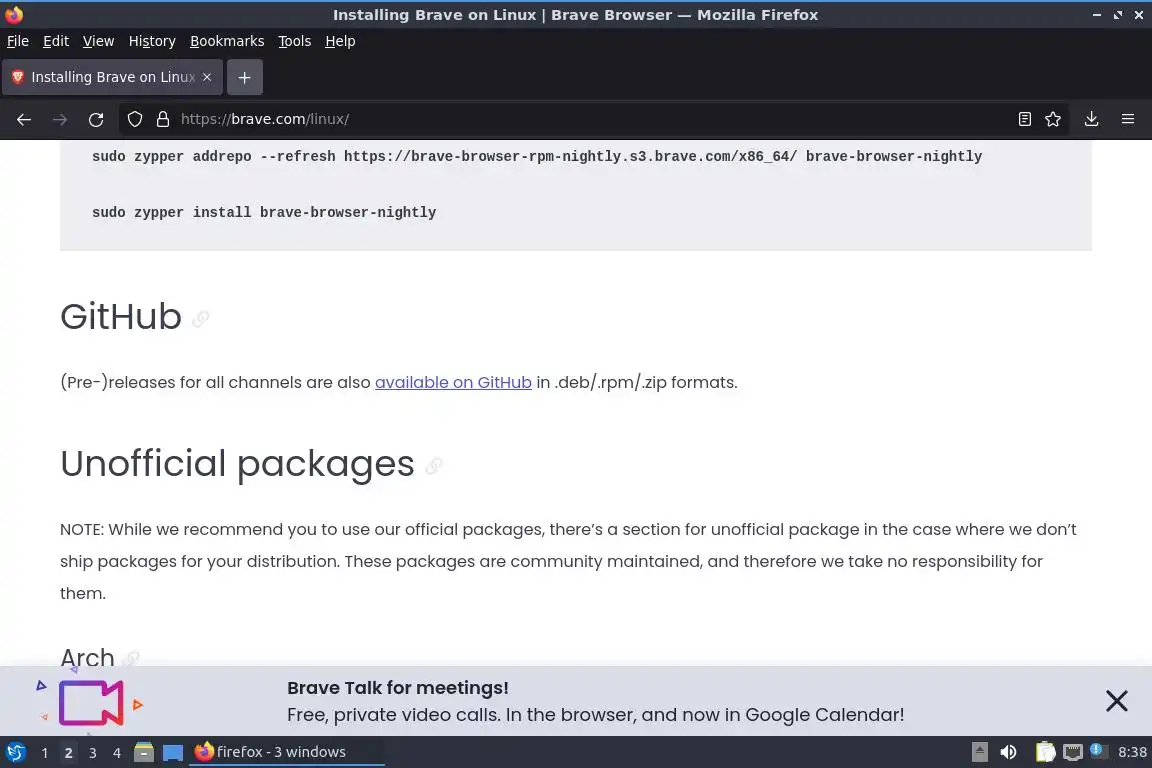The height and width of the screenshot is (768, 1152).
Task: Open the downloads panel
Action: click(1092, 119)
